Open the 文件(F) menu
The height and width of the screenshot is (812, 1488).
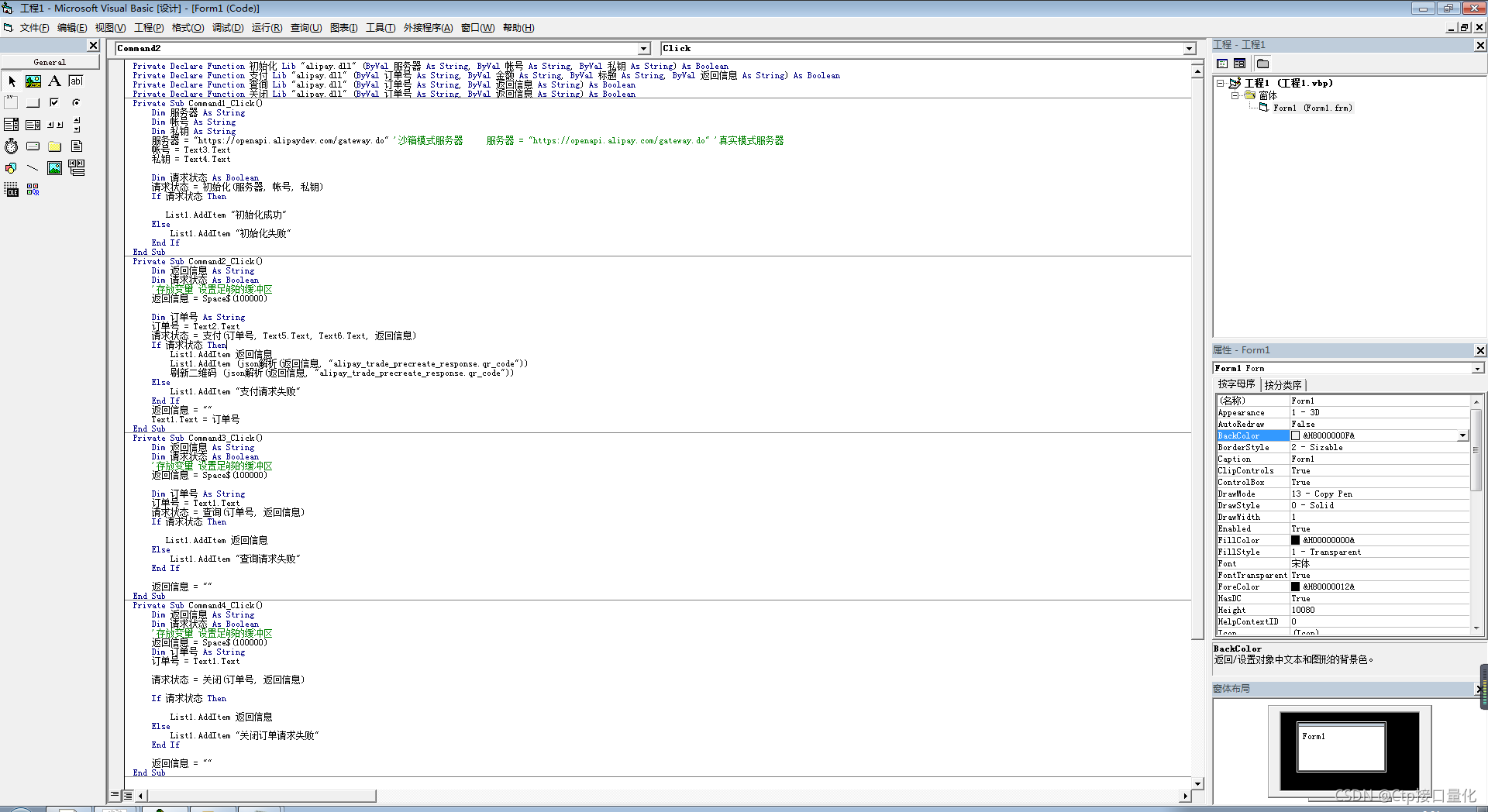pos(34,28)
